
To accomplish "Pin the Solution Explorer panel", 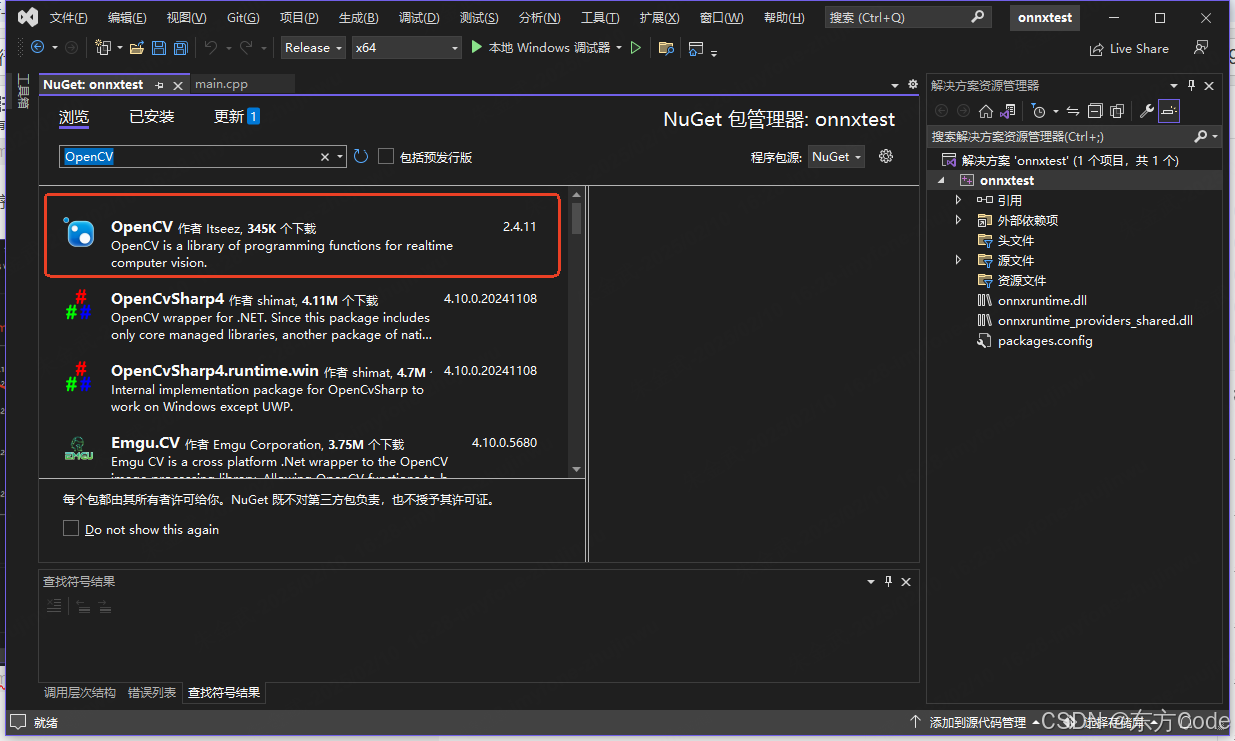I will tap(1191, 86).
